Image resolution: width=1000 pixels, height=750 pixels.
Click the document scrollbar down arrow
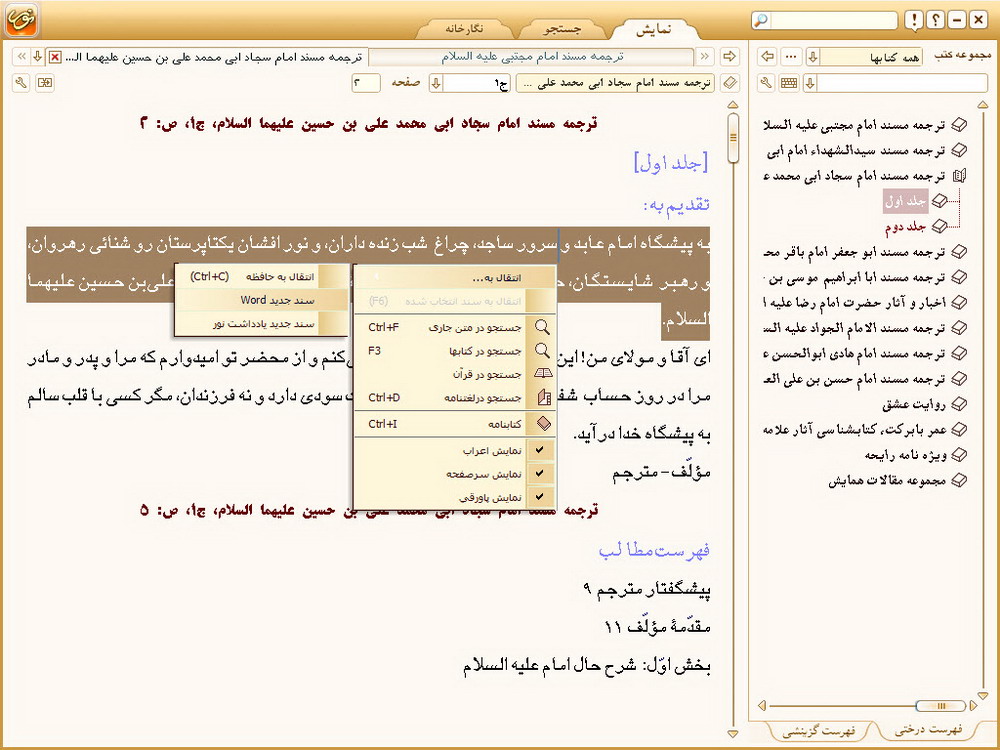point(733,733)
